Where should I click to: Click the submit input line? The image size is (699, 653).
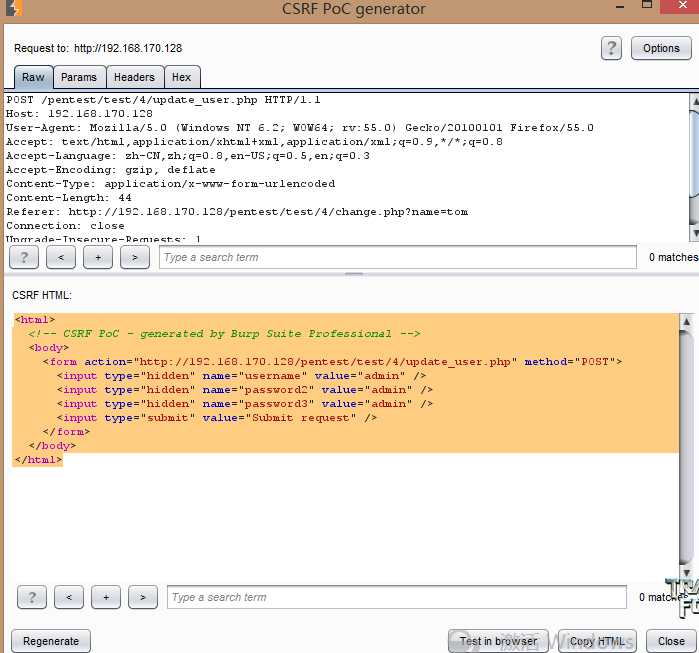click(x=217, y=418)
